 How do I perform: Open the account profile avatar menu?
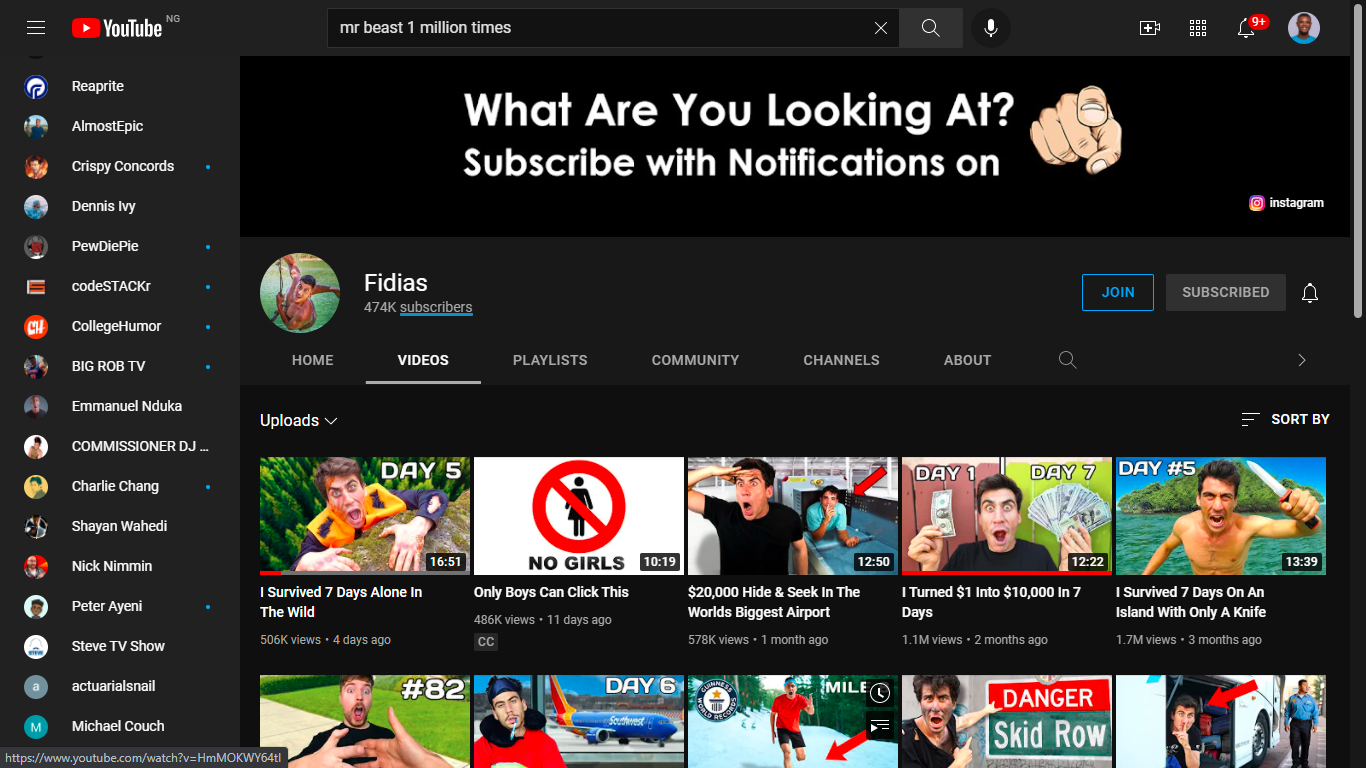tap(1304, 28)
